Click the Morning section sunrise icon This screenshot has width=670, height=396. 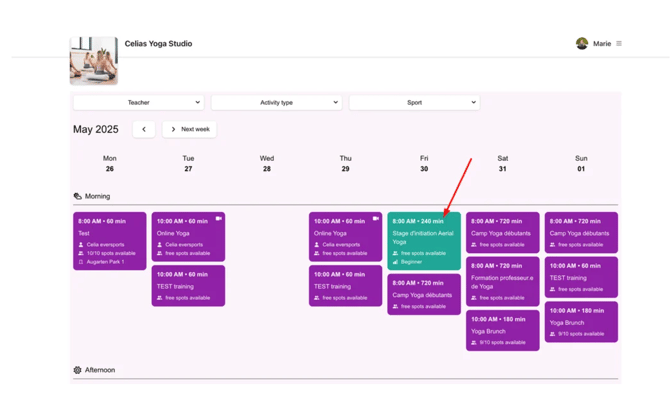point(77,197)
